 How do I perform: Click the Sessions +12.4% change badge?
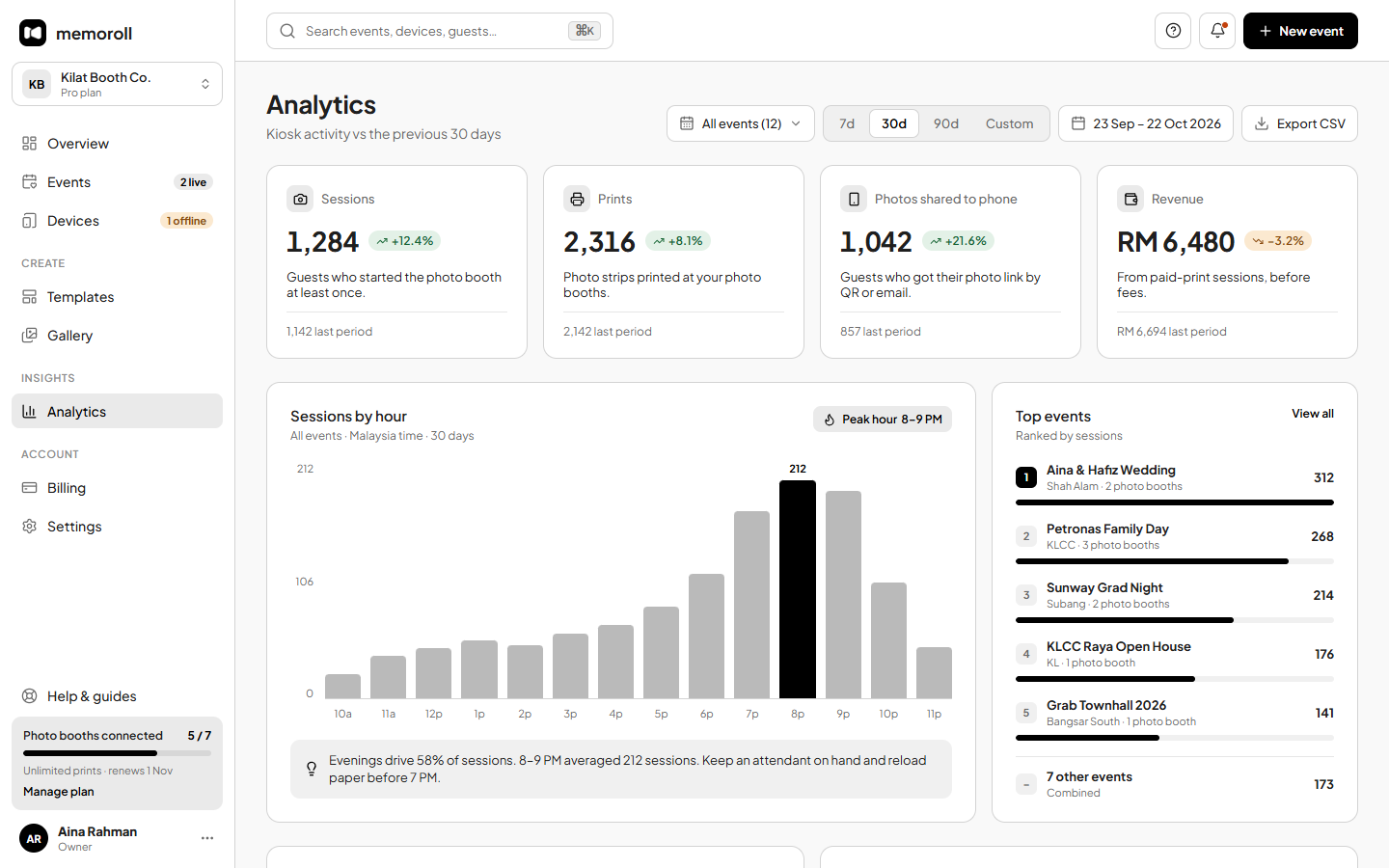[x=405, y=241]
